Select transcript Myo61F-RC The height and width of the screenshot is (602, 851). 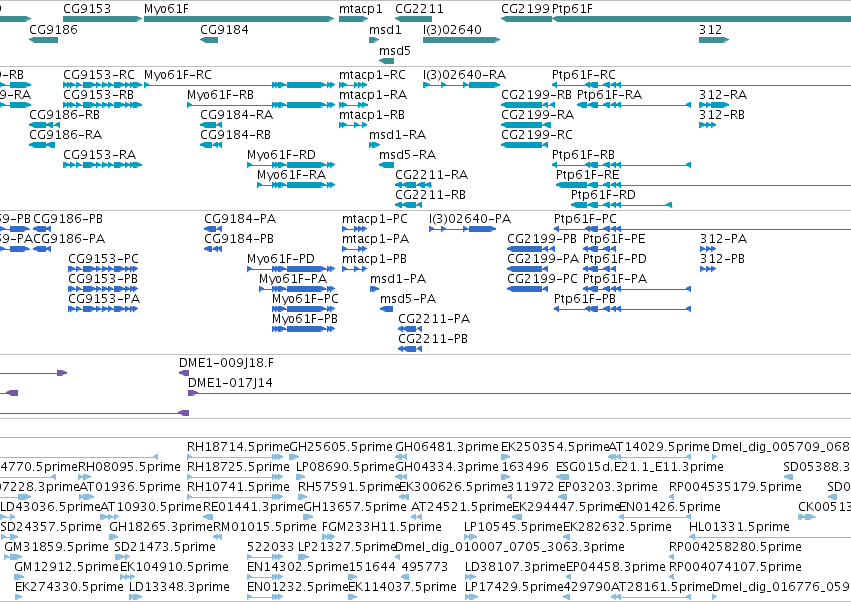[239, 85]
